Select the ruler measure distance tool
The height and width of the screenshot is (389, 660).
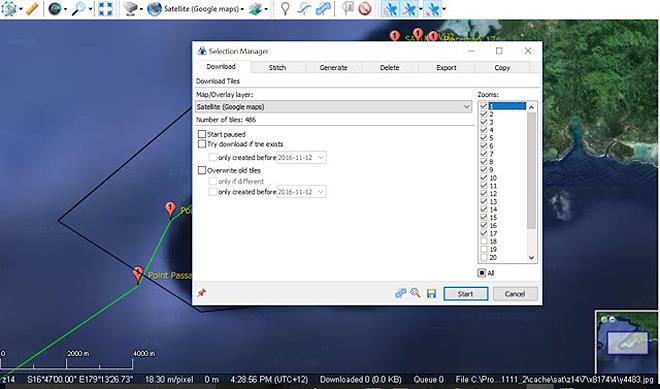[x=32, y=8]
